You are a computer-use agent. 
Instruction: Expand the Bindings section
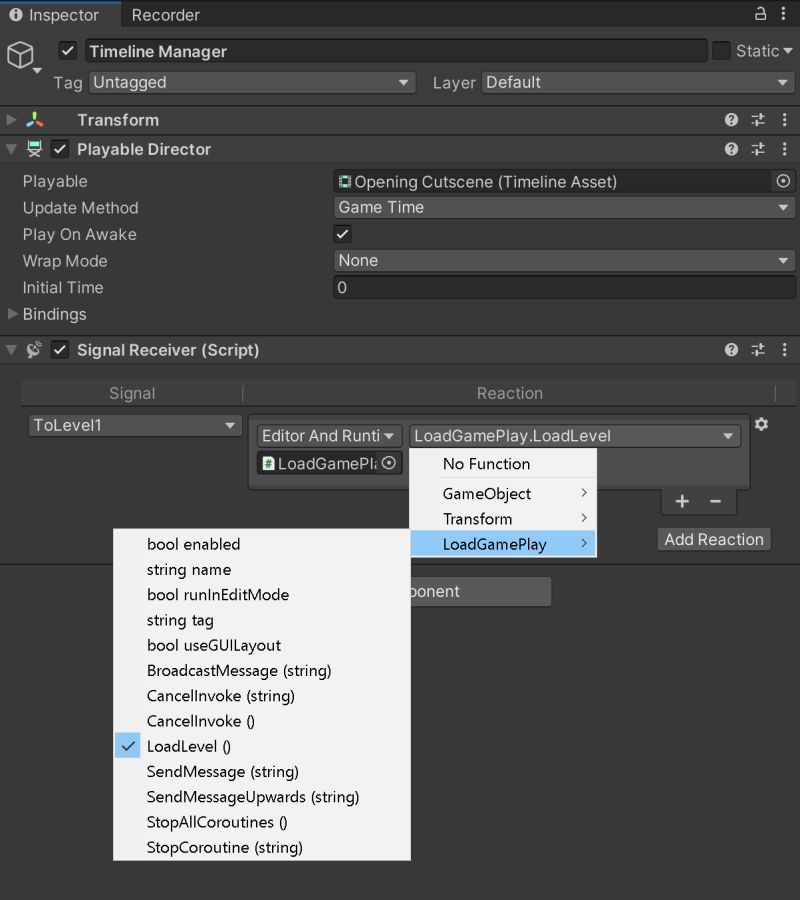coord(12,314)
